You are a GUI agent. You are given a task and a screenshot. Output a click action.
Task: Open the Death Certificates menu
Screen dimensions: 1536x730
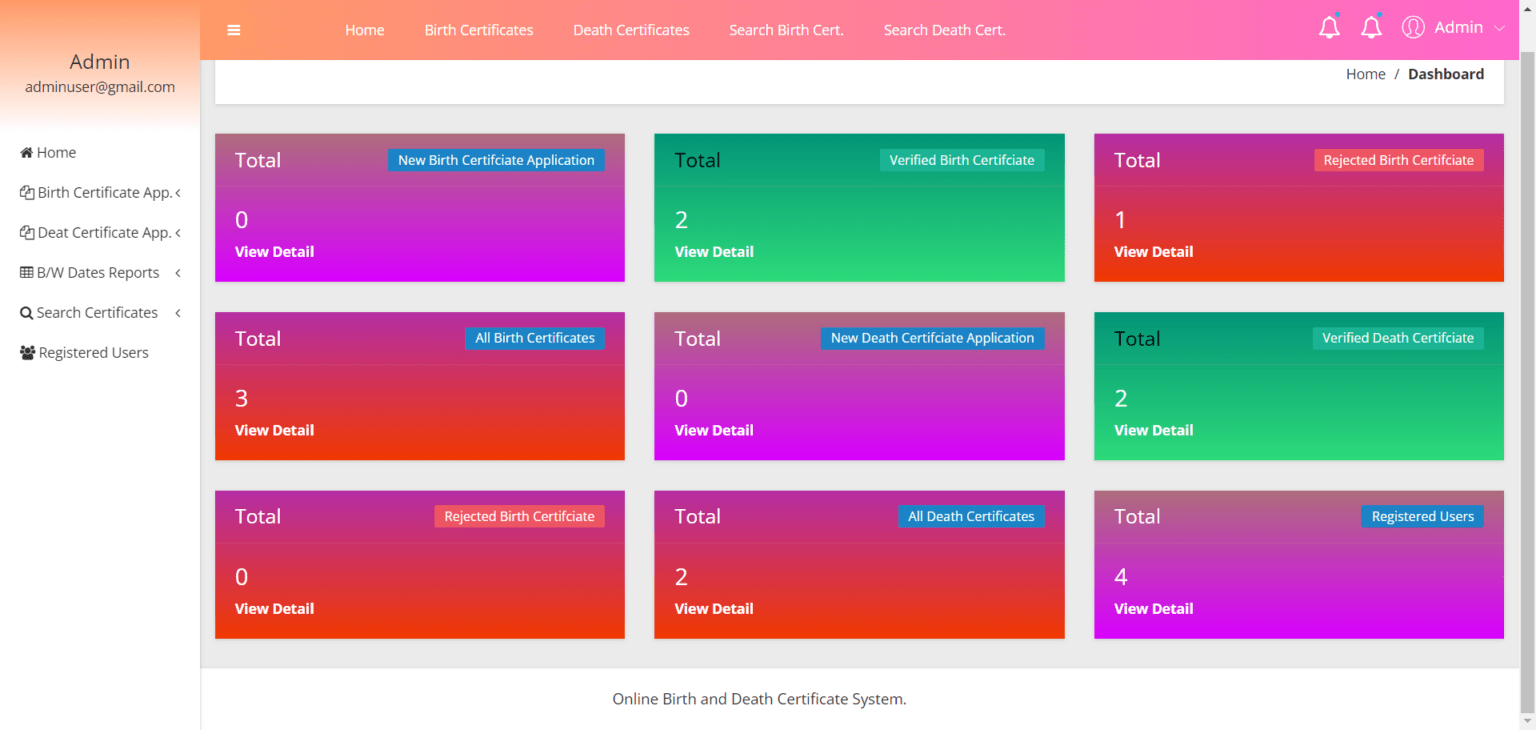631,30
